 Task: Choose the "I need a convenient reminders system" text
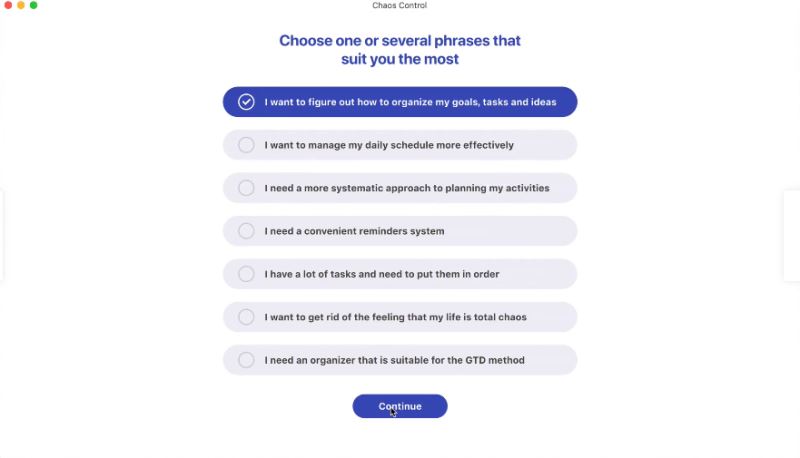[354, 231]
